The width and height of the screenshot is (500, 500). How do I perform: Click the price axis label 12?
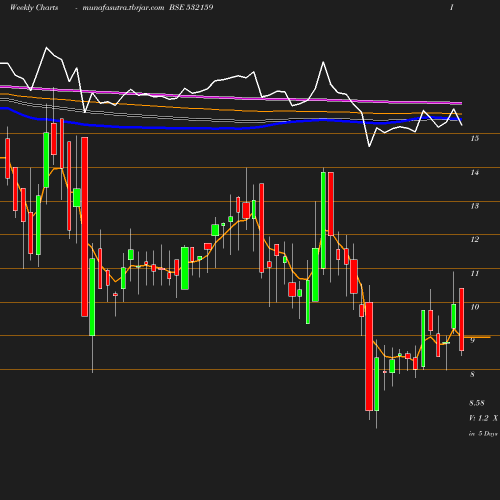475,239
